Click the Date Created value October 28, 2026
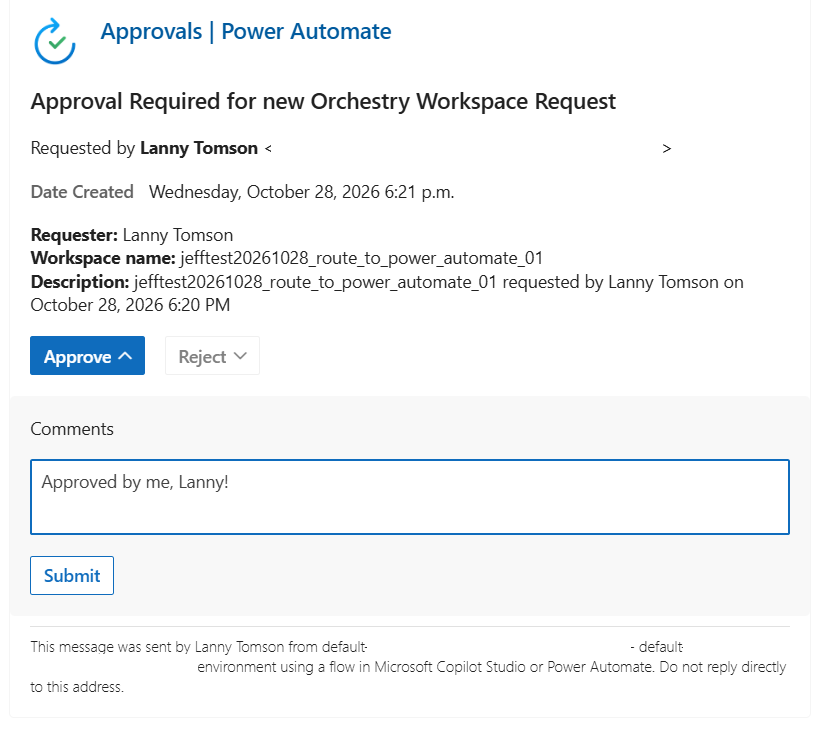The height and width of the screenshot is (729, 828). pos(302,192)
